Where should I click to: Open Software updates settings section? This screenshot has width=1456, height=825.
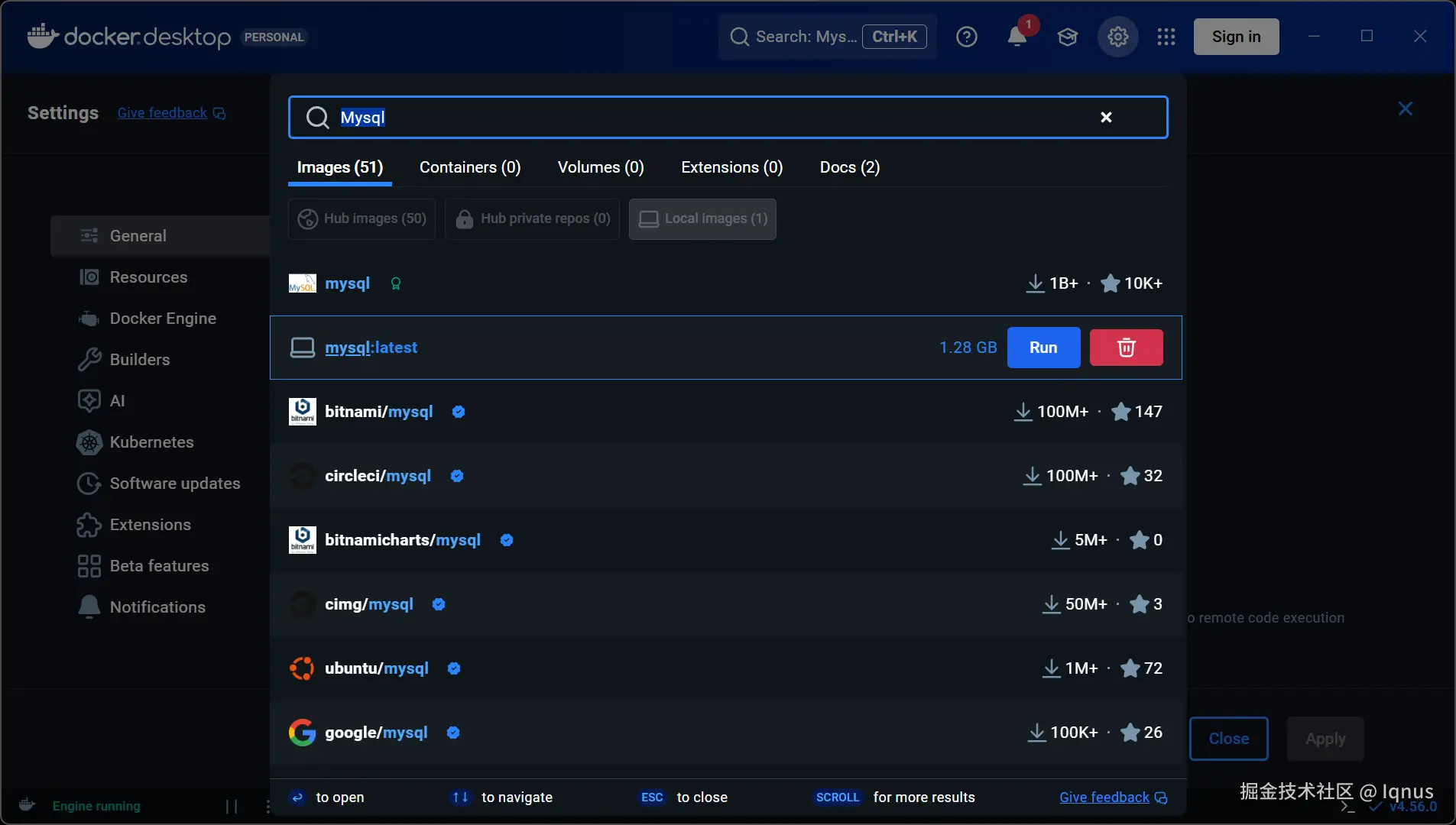point(161,484)
